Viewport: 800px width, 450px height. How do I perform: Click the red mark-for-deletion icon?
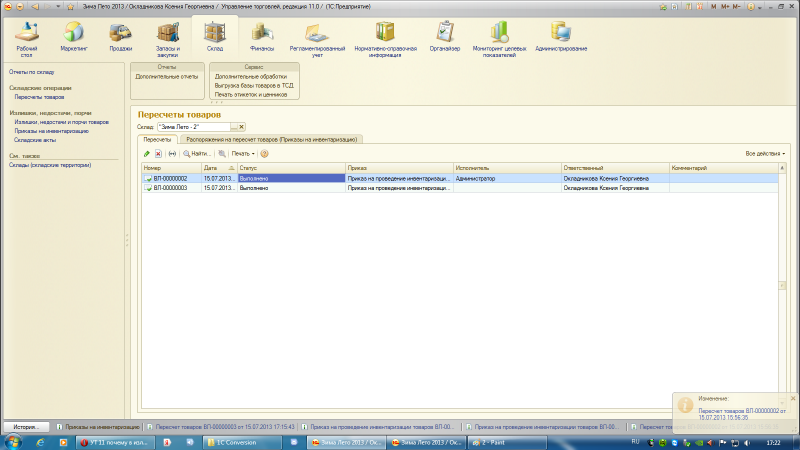tap(158, 153)
